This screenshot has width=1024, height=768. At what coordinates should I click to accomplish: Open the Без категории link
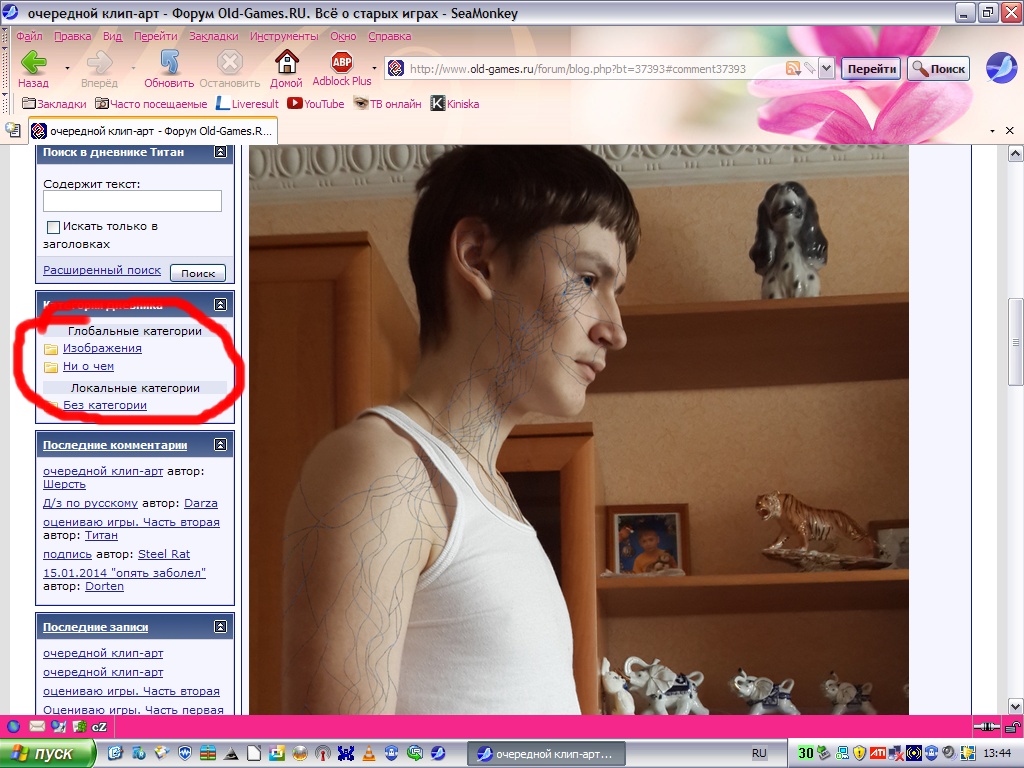point(104,405)
